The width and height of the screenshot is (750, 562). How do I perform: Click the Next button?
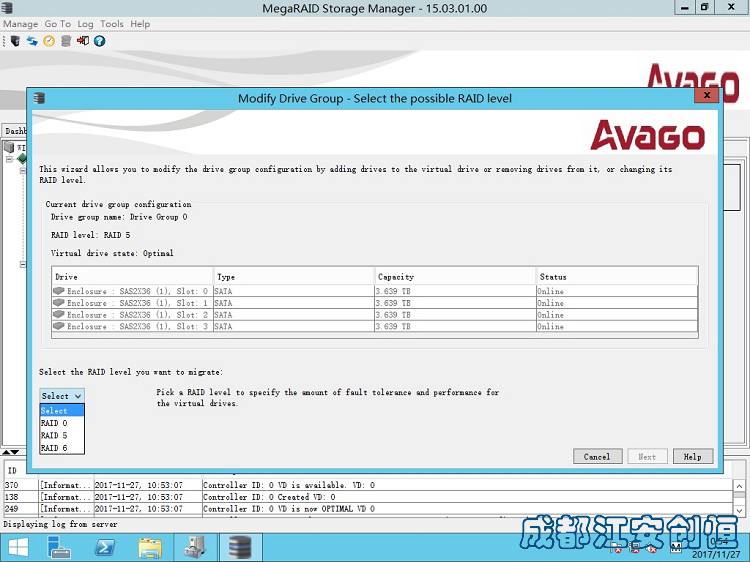[647, 456]
